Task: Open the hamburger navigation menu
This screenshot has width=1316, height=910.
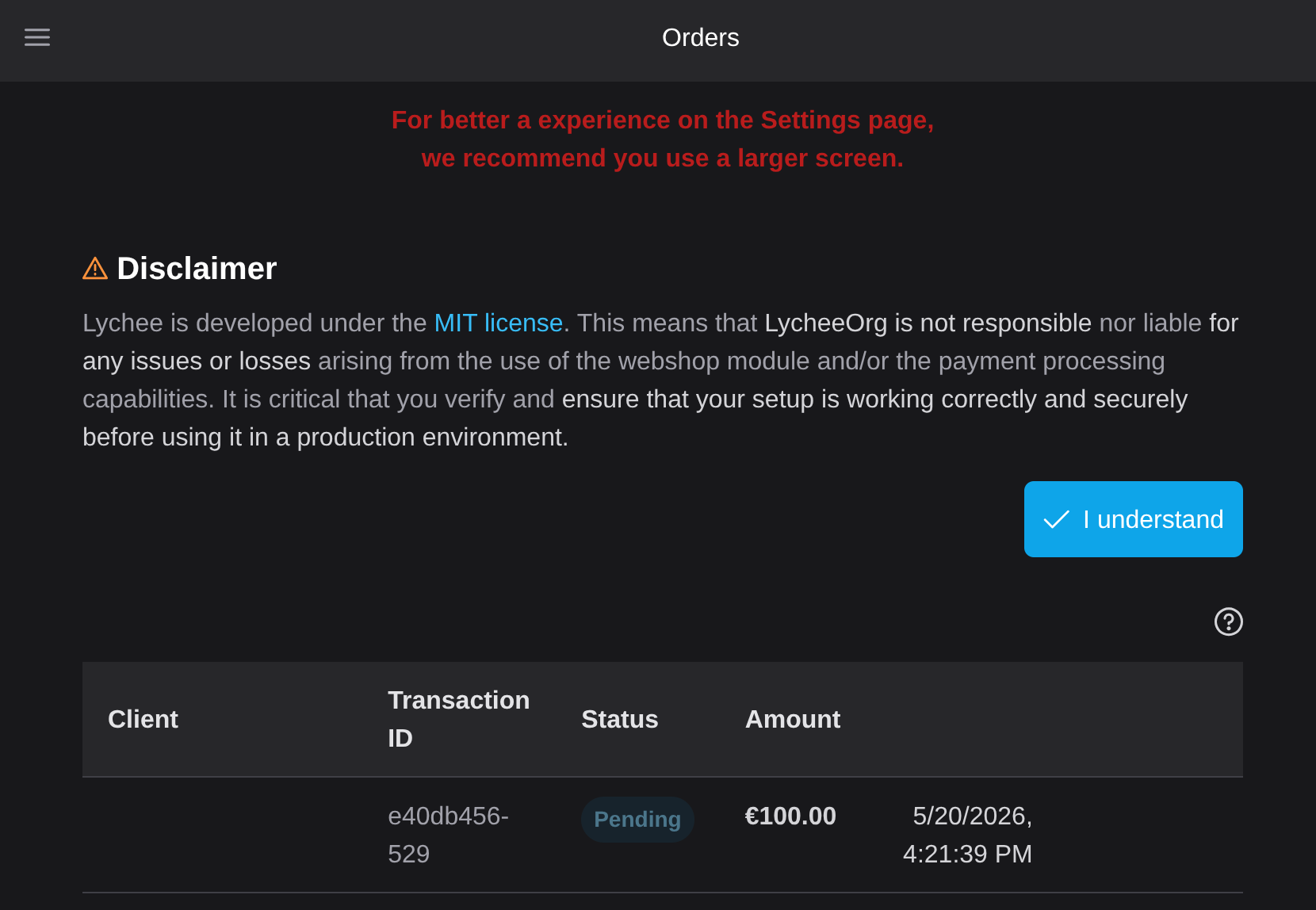Action: (37, 37)
